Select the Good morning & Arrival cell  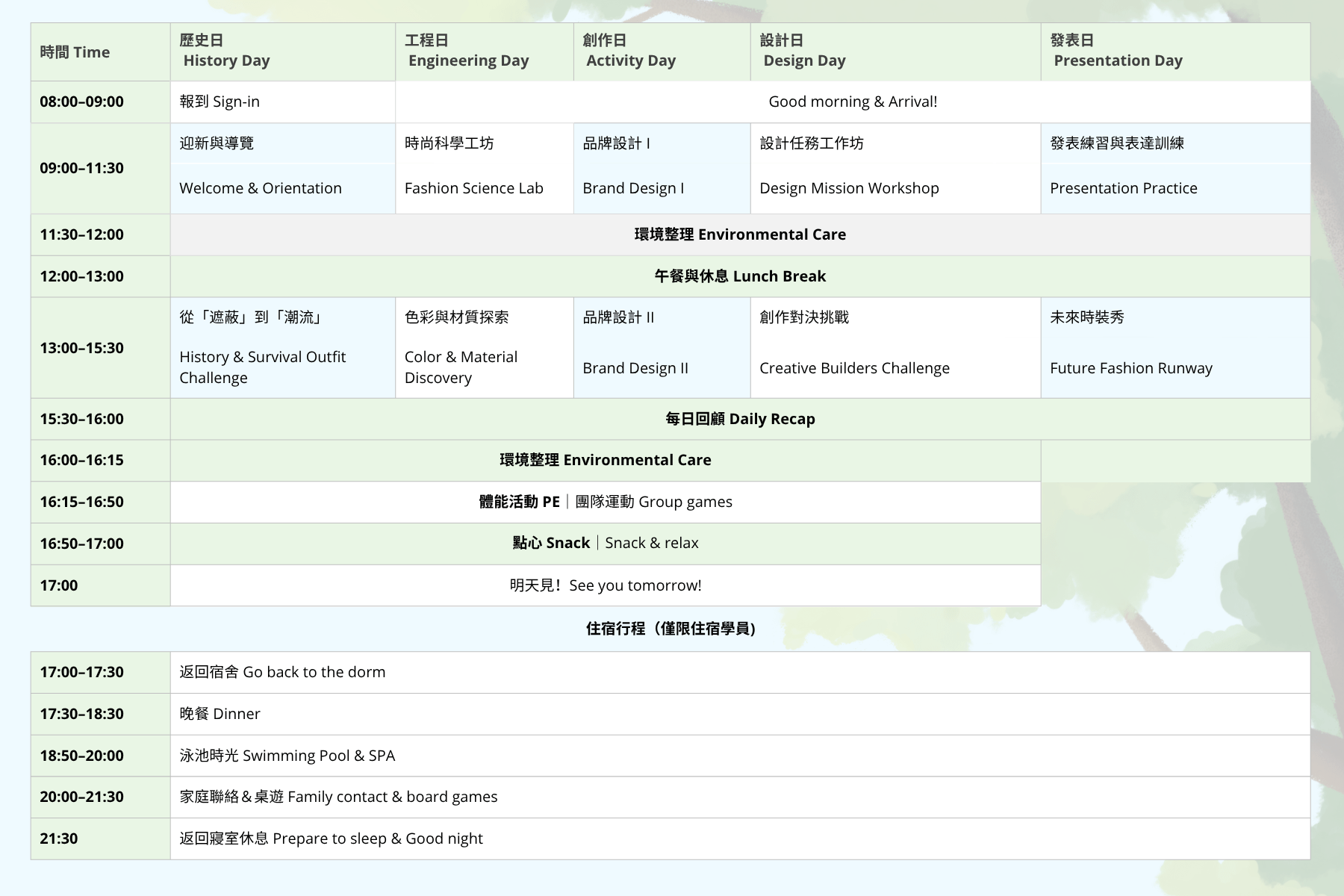[x=852, y=102]
